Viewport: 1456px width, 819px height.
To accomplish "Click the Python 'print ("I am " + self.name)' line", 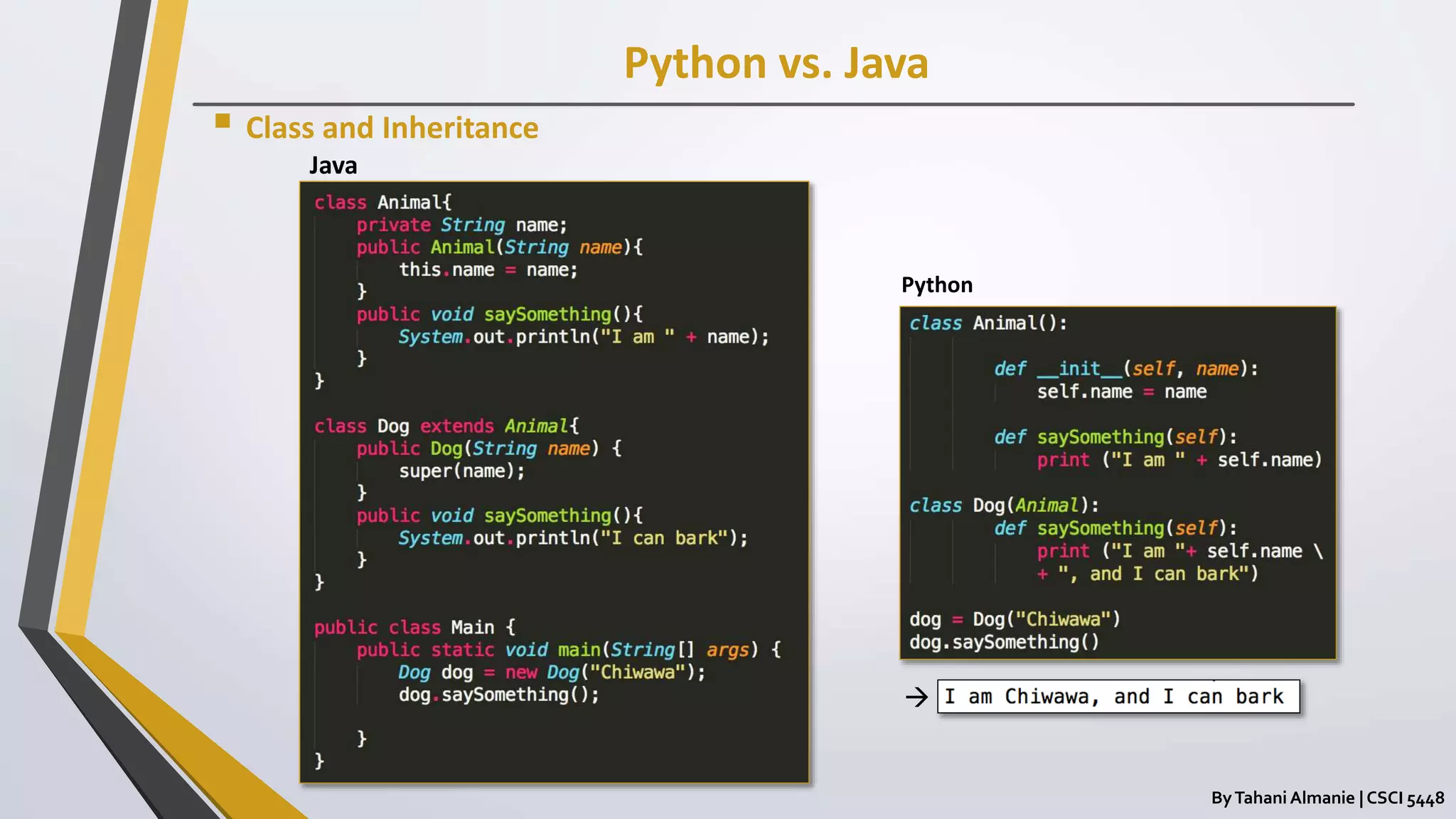I will click(x=1179, y=460).
